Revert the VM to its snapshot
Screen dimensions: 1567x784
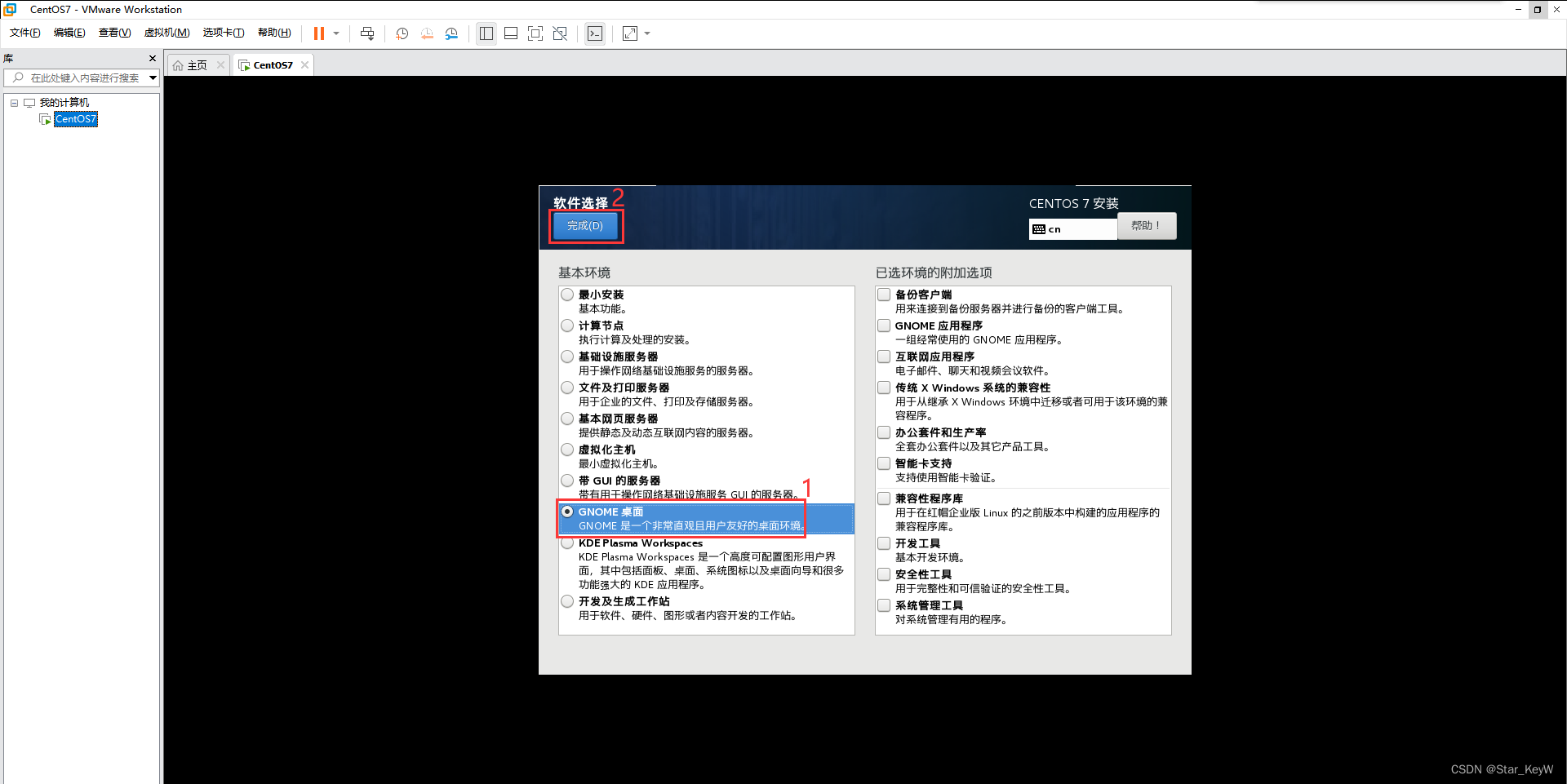click(426, 33)
